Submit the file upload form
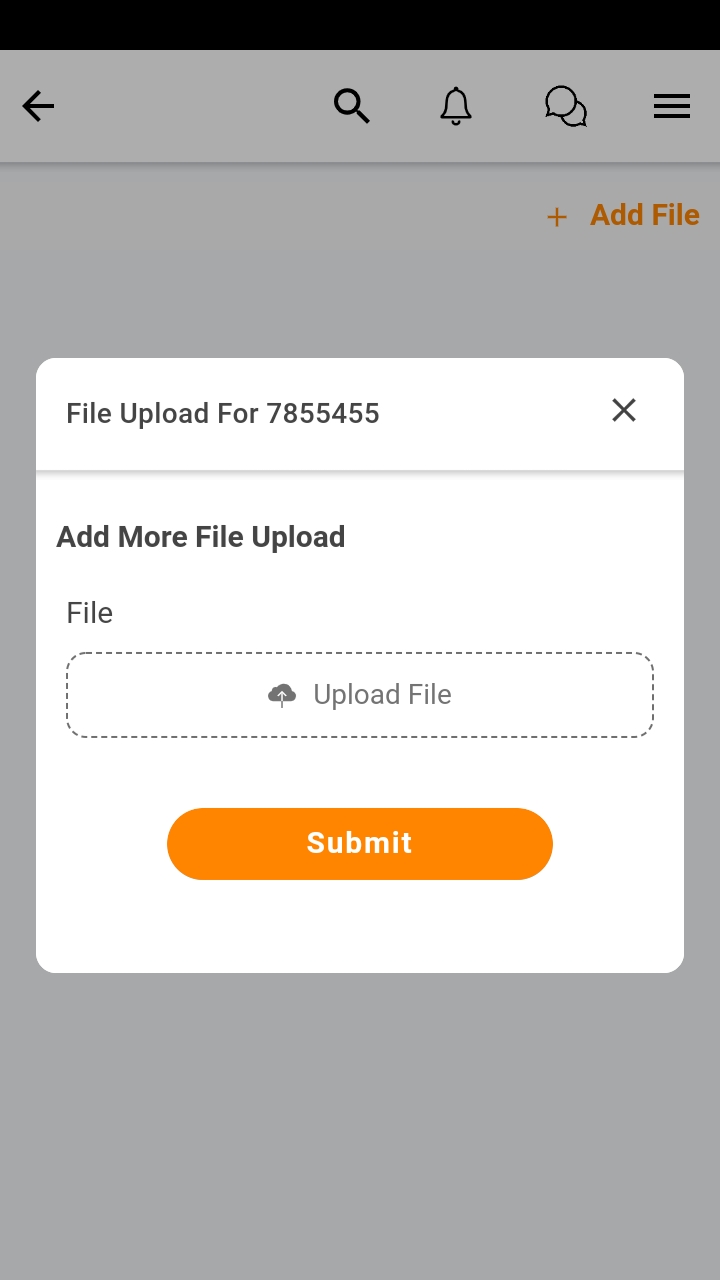Screen dimensions: 720x1280 360,844
